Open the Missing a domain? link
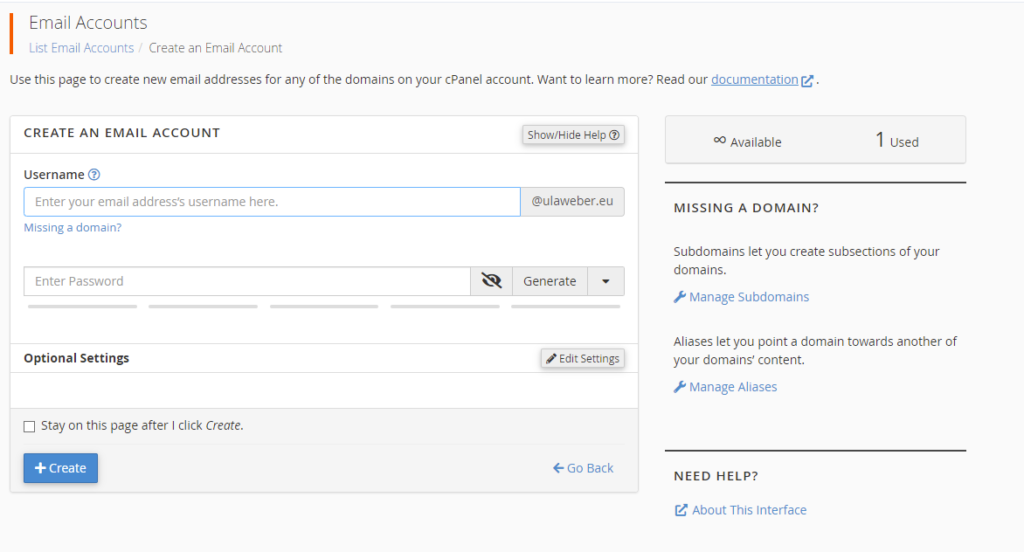This screenshot has width=1024, height=552. click(72, 227)
